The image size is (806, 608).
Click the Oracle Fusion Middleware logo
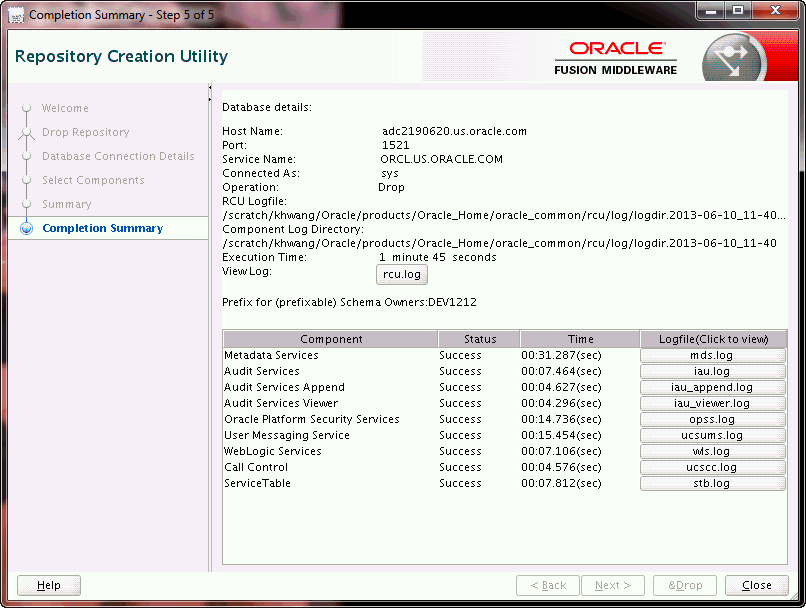pos(615,59)
